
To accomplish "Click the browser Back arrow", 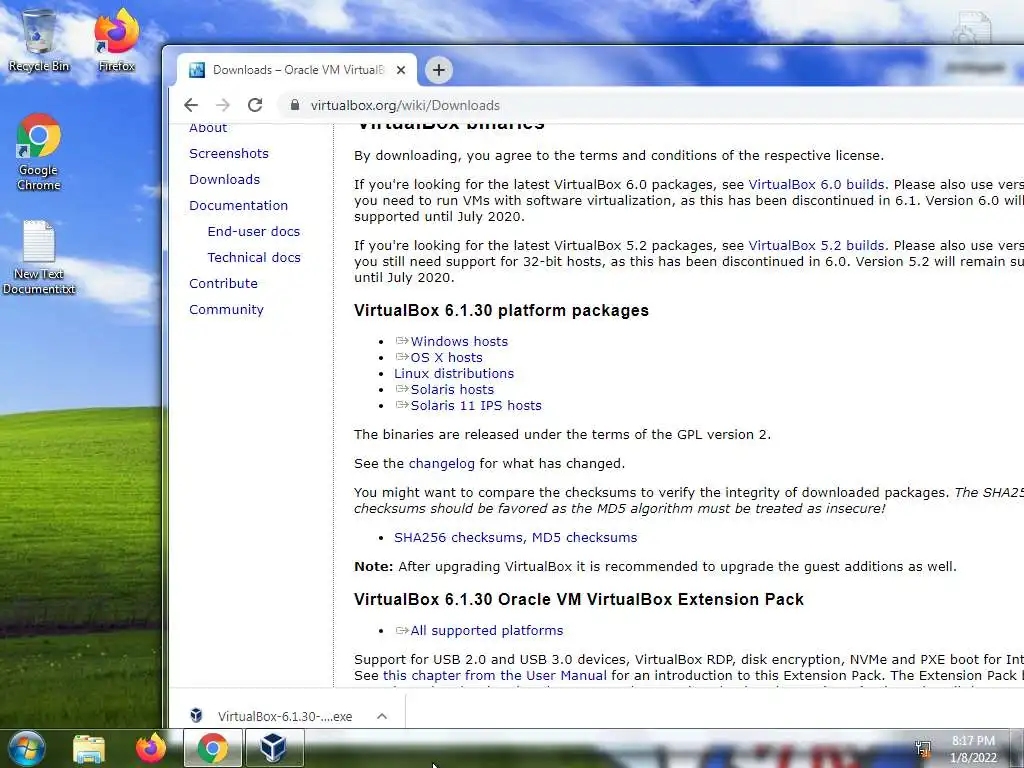I will point(191,105).
